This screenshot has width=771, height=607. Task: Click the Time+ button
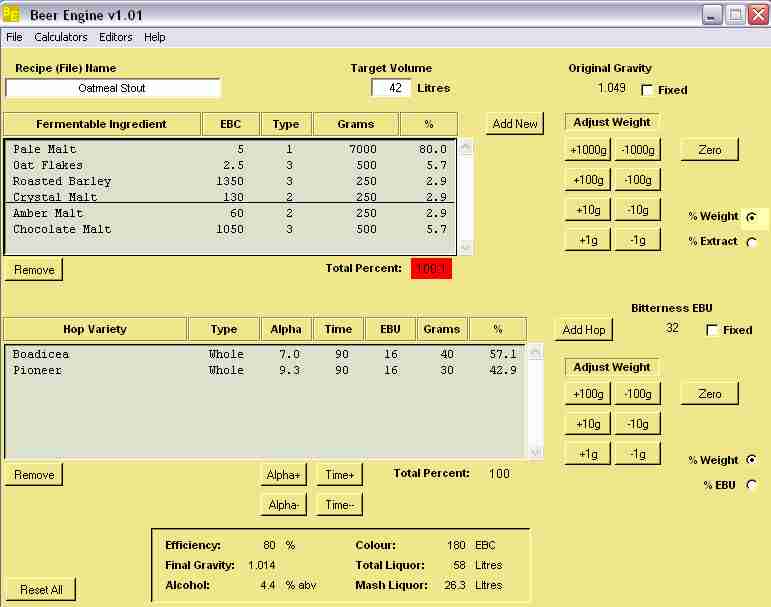pos(339,475)
